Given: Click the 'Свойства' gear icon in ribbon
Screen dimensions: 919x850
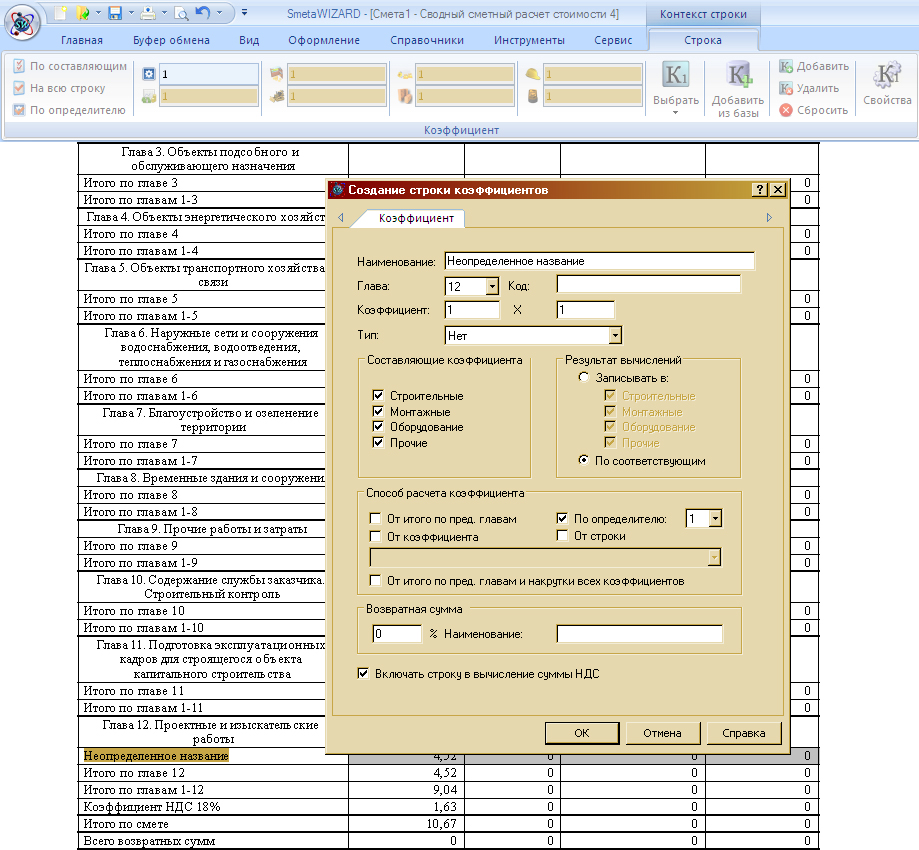Looking at the screenshot, I should point(887,76).
